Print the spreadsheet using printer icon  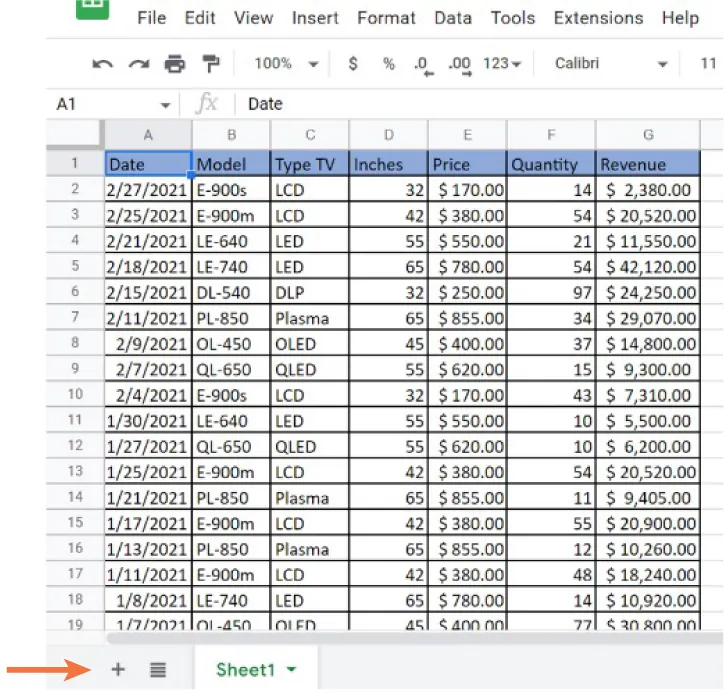(x=175, y=64)
